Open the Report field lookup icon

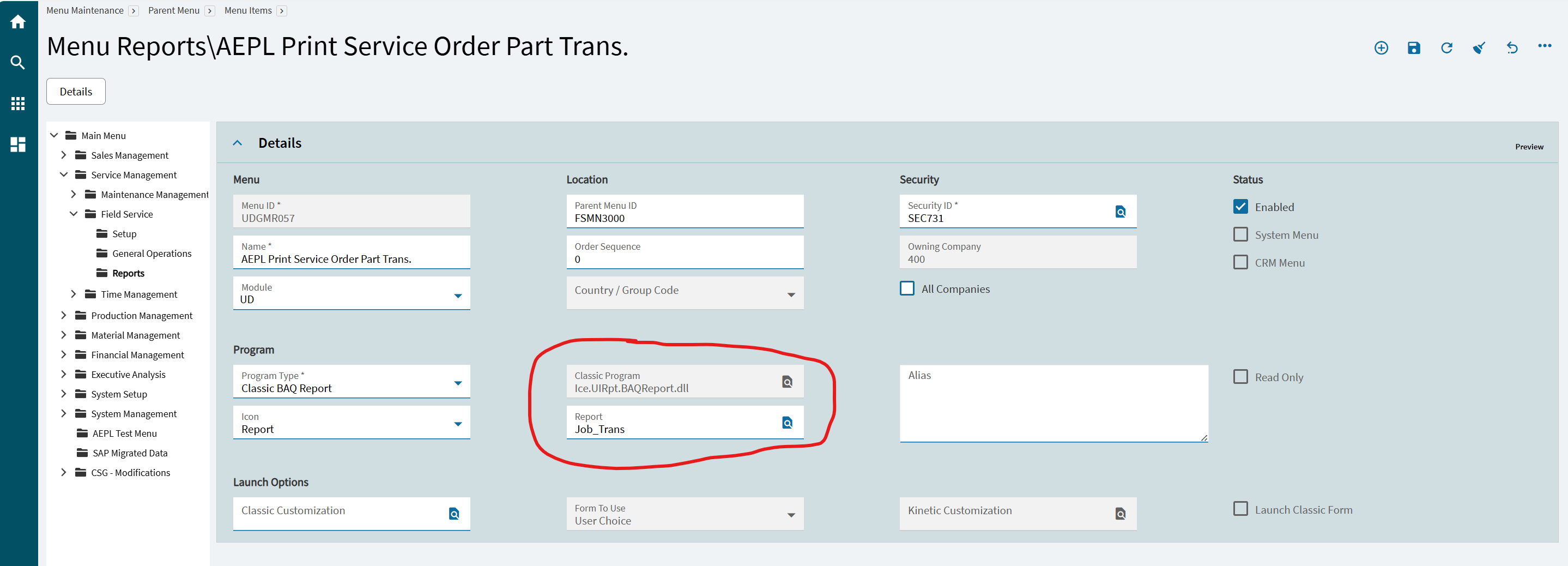click(x=787, y=423)
